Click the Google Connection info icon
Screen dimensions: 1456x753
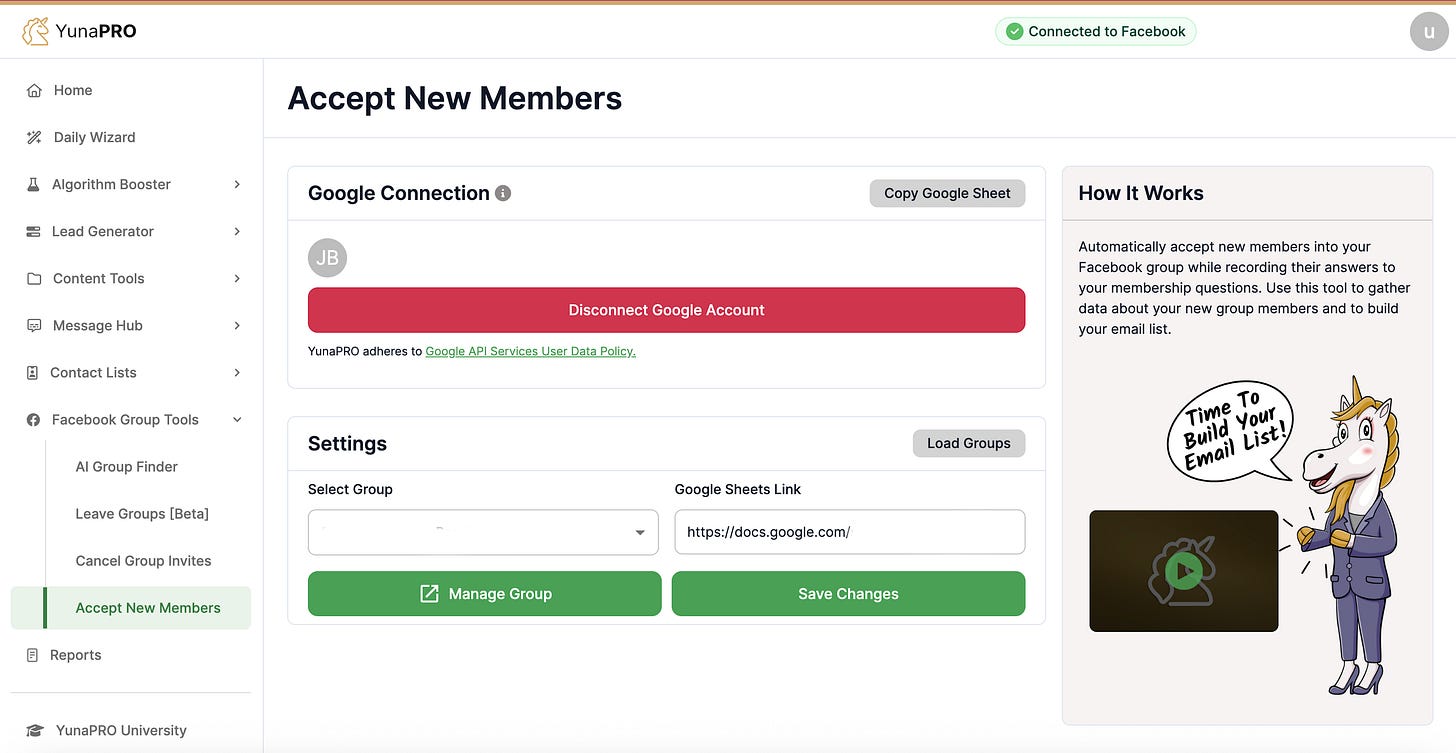pos(503,193)
